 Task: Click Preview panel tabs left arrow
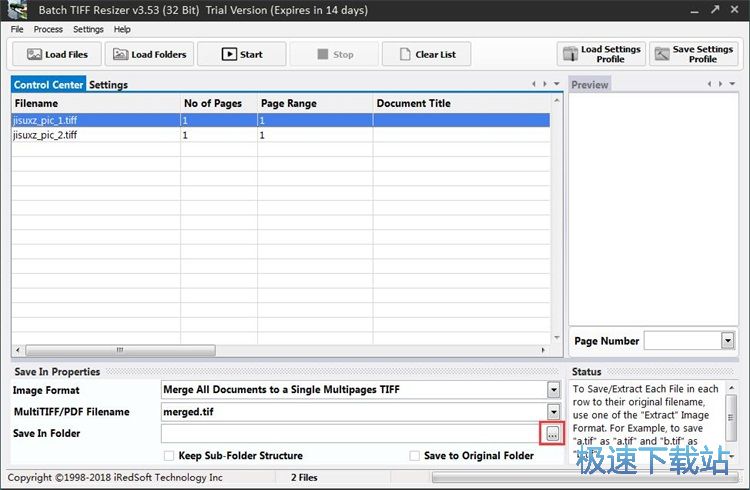(x=709, y=84)
